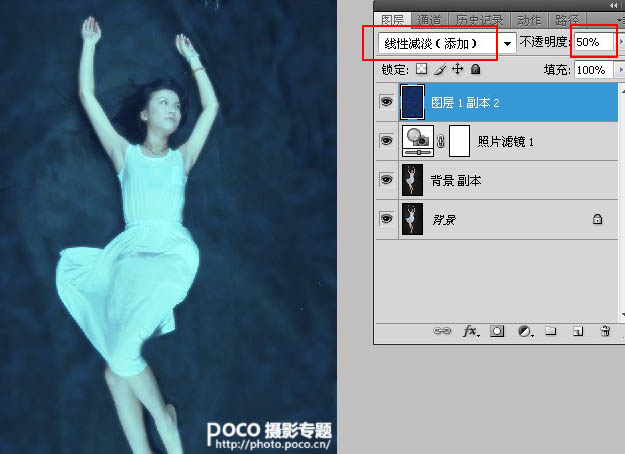Image resolution: width=625 pixels, height=454 pixels.
Task: Click the opacity field showing 50%
Action: (593, 42)
